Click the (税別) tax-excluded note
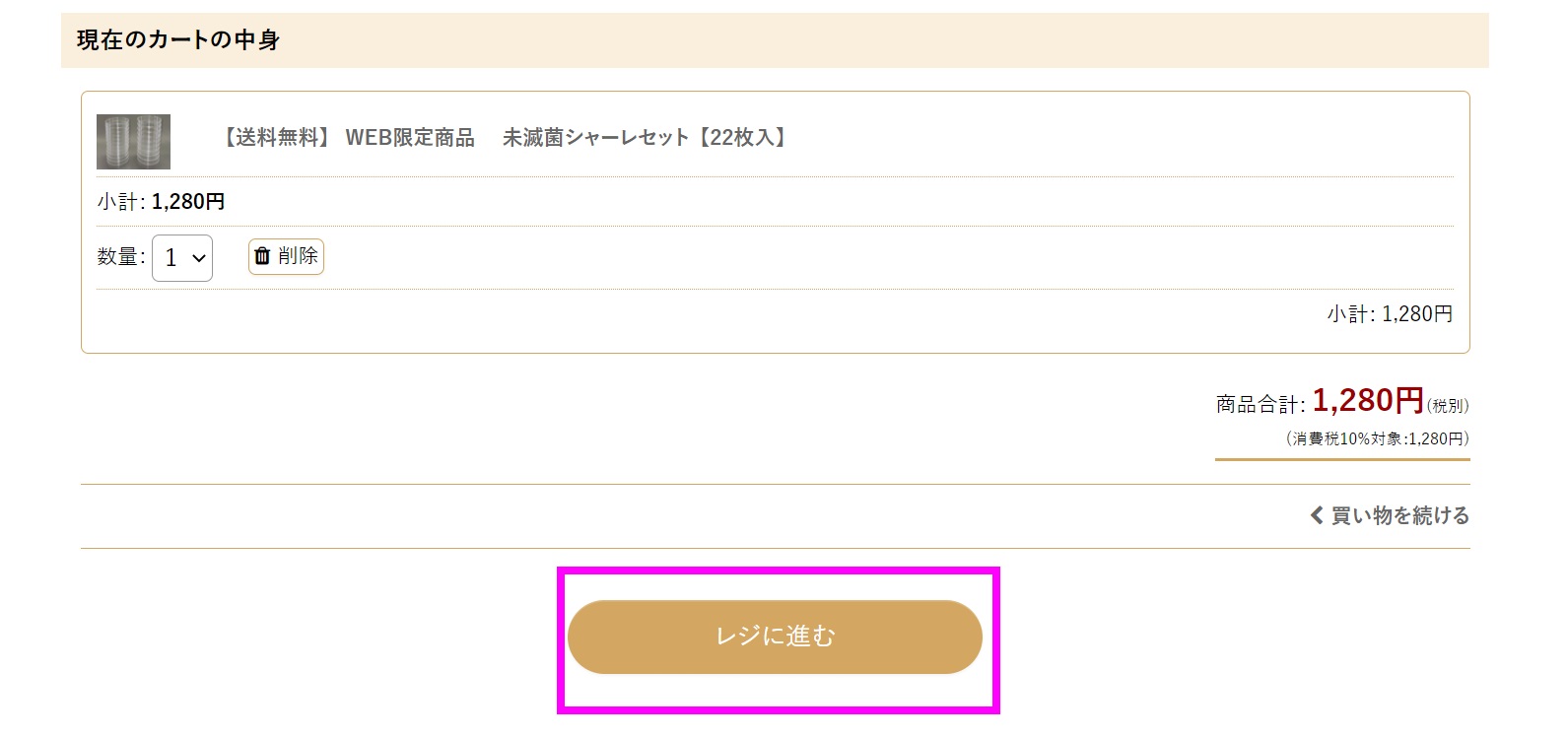This screenshot has height=738, width=1568. point(1448,406)
